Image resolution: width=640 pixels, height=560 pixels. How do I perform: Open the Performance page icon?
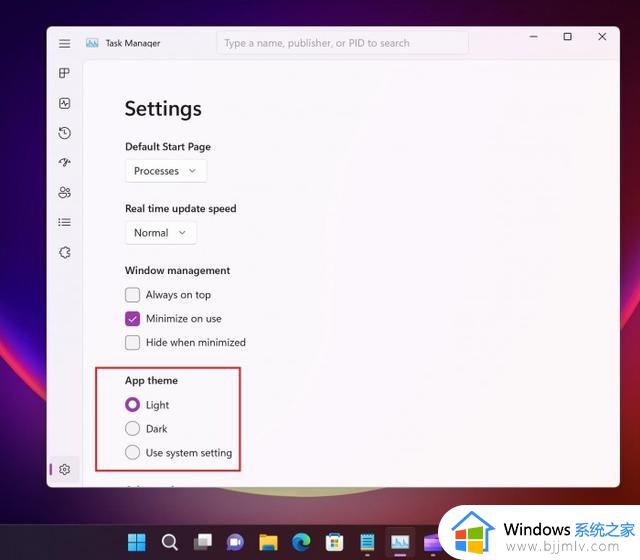click(64, 103)
